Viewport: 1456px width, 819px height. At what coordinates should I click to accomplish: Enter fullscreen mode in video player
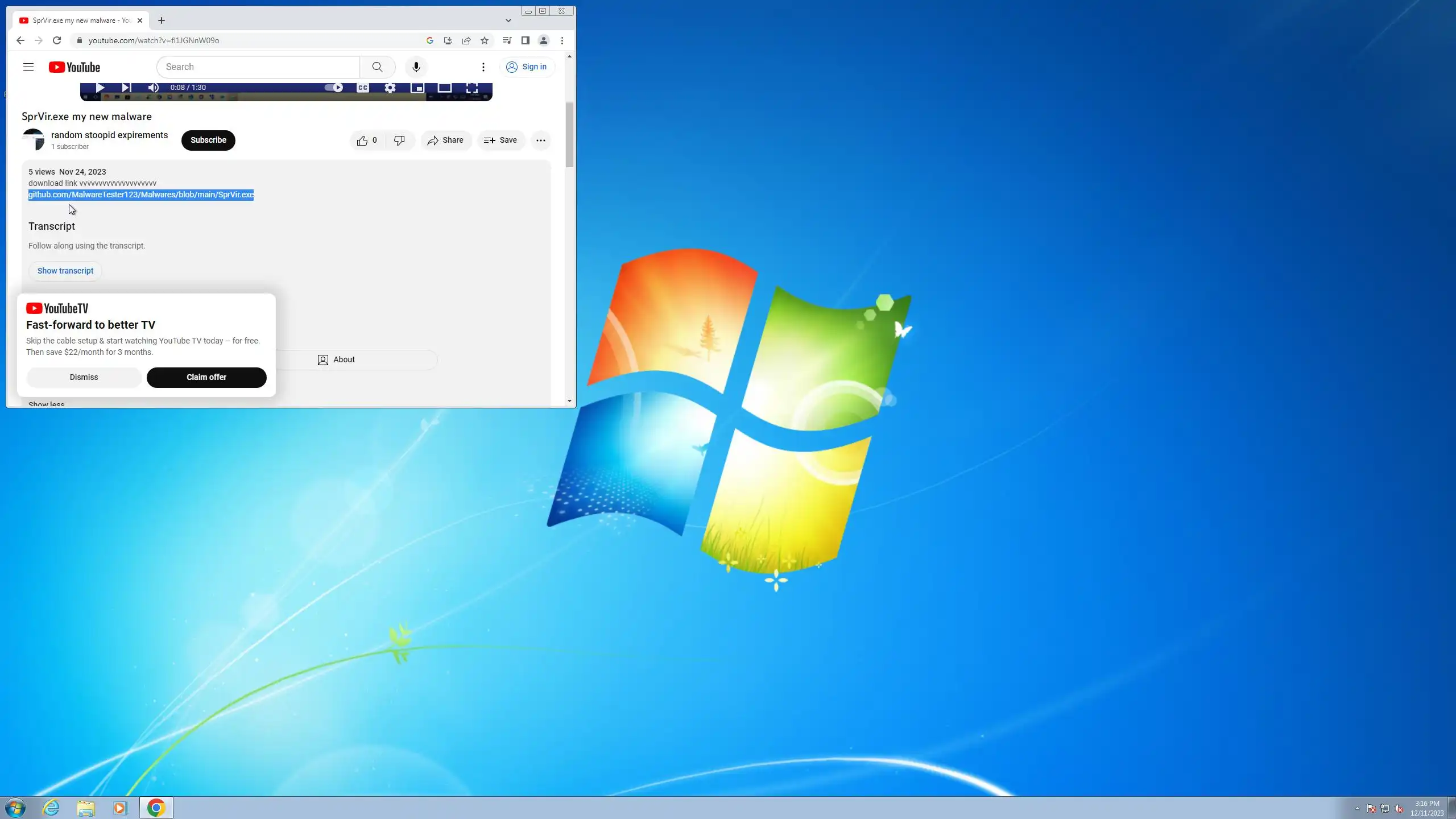[471, 88]
